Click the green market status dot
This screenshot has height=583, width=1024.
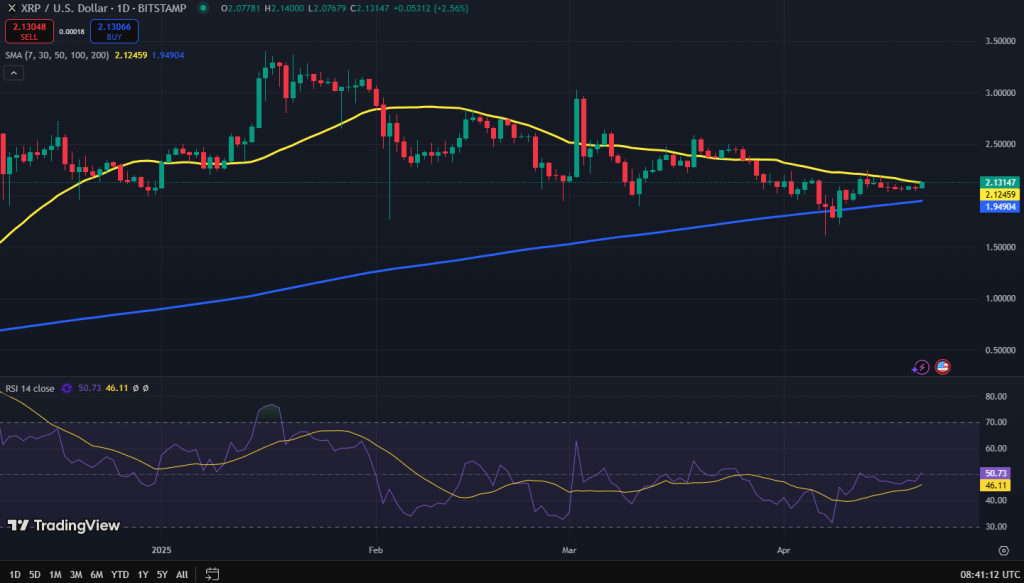204,8
